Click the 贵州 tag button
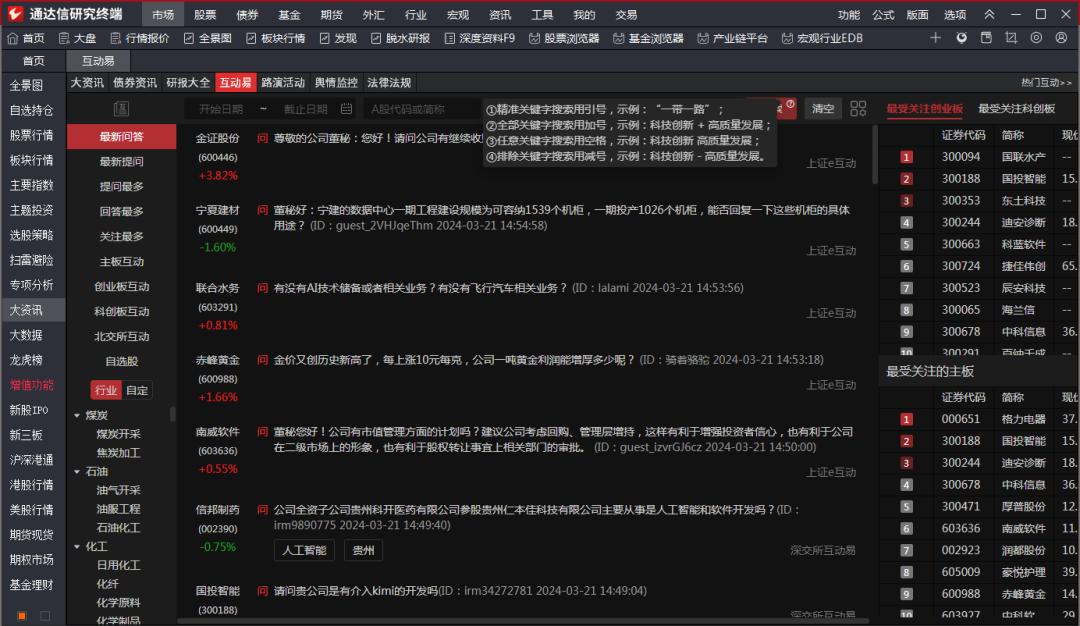1080x626 pixels. click(x=364, y=550)
